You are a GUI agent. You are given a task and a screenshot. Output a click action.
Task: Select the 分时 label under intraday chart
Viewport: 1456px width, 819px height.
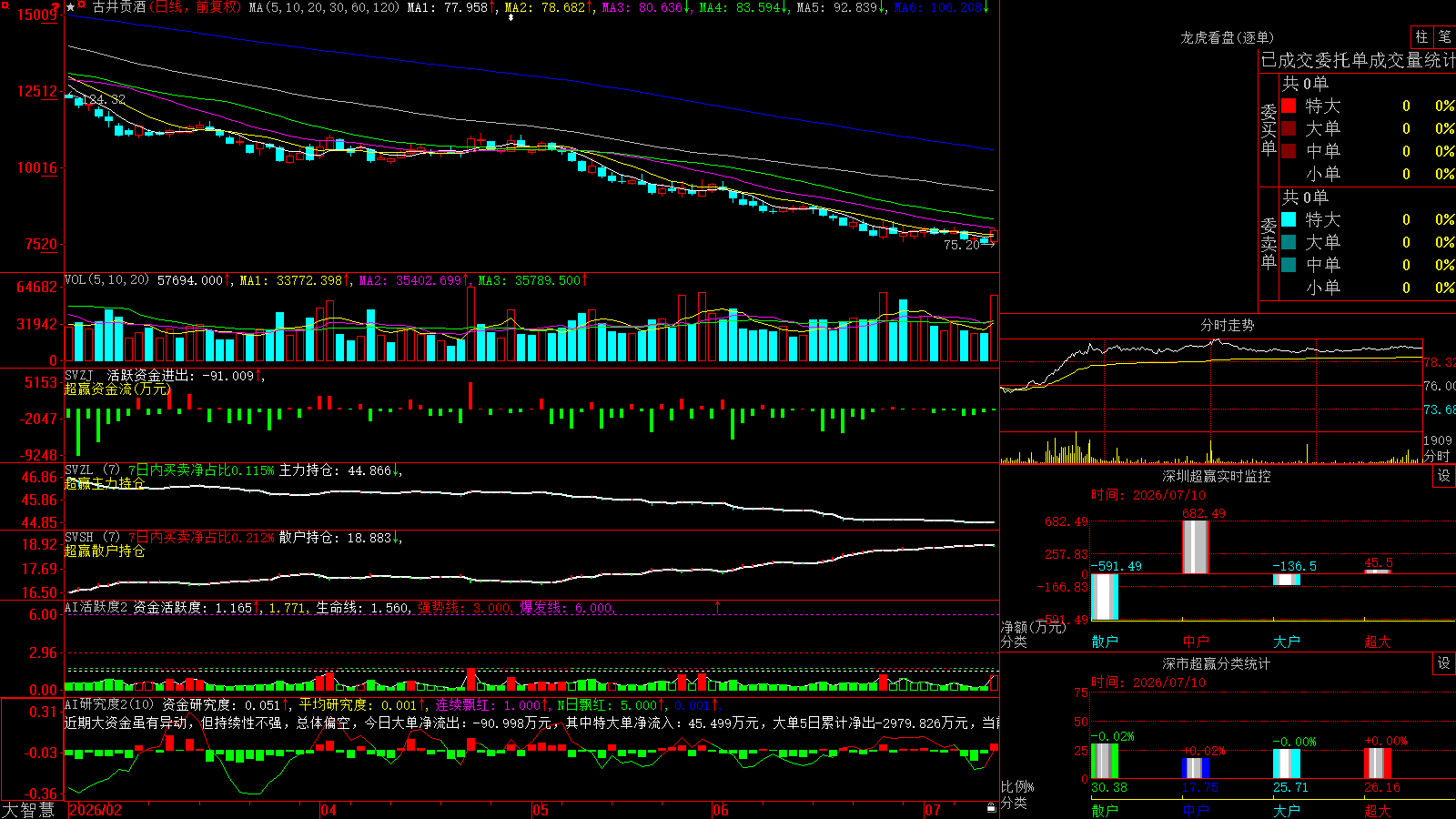1437,455
